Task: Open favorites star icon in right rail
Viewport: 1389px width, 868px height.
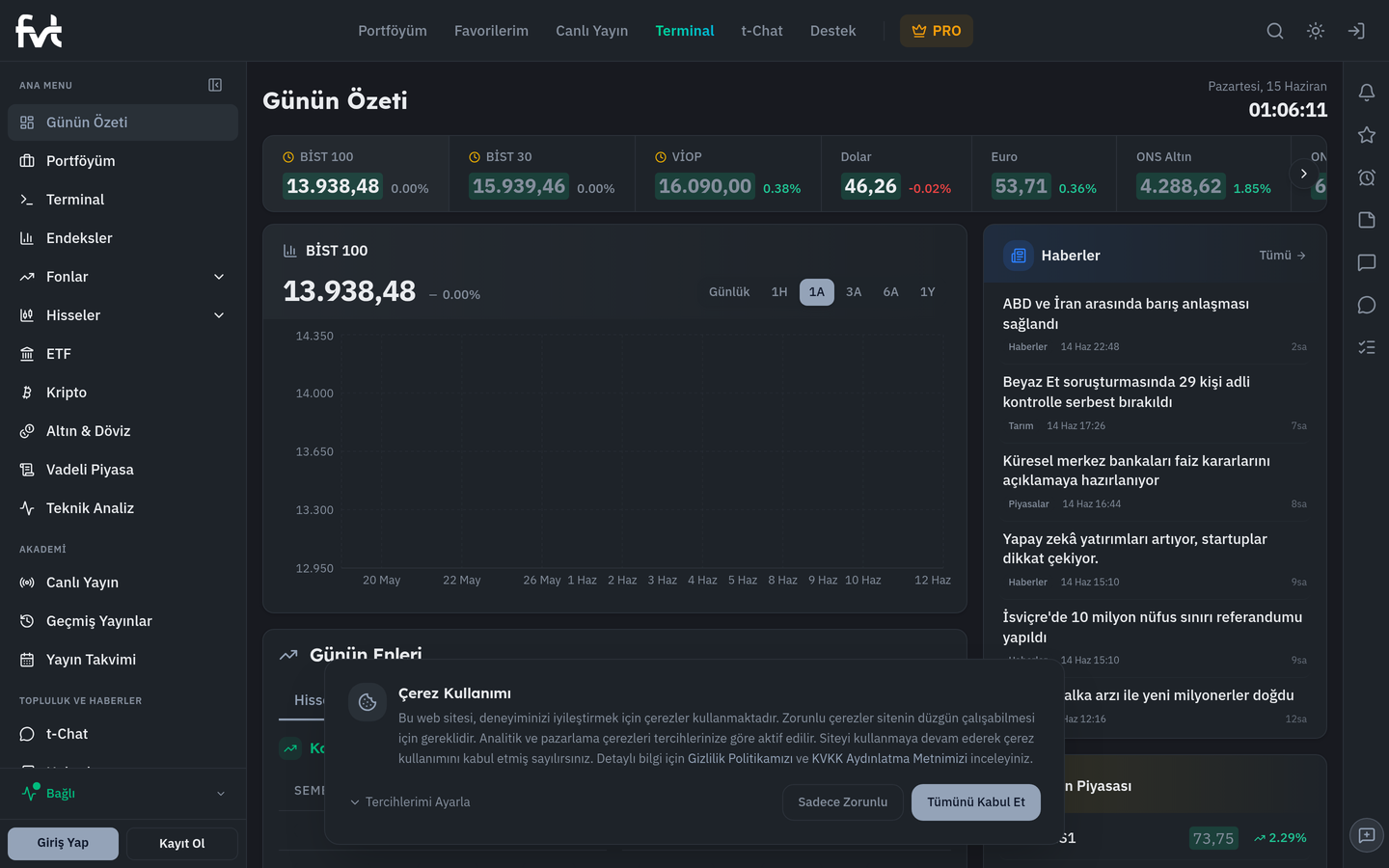Action: [x=1366, y=135]
